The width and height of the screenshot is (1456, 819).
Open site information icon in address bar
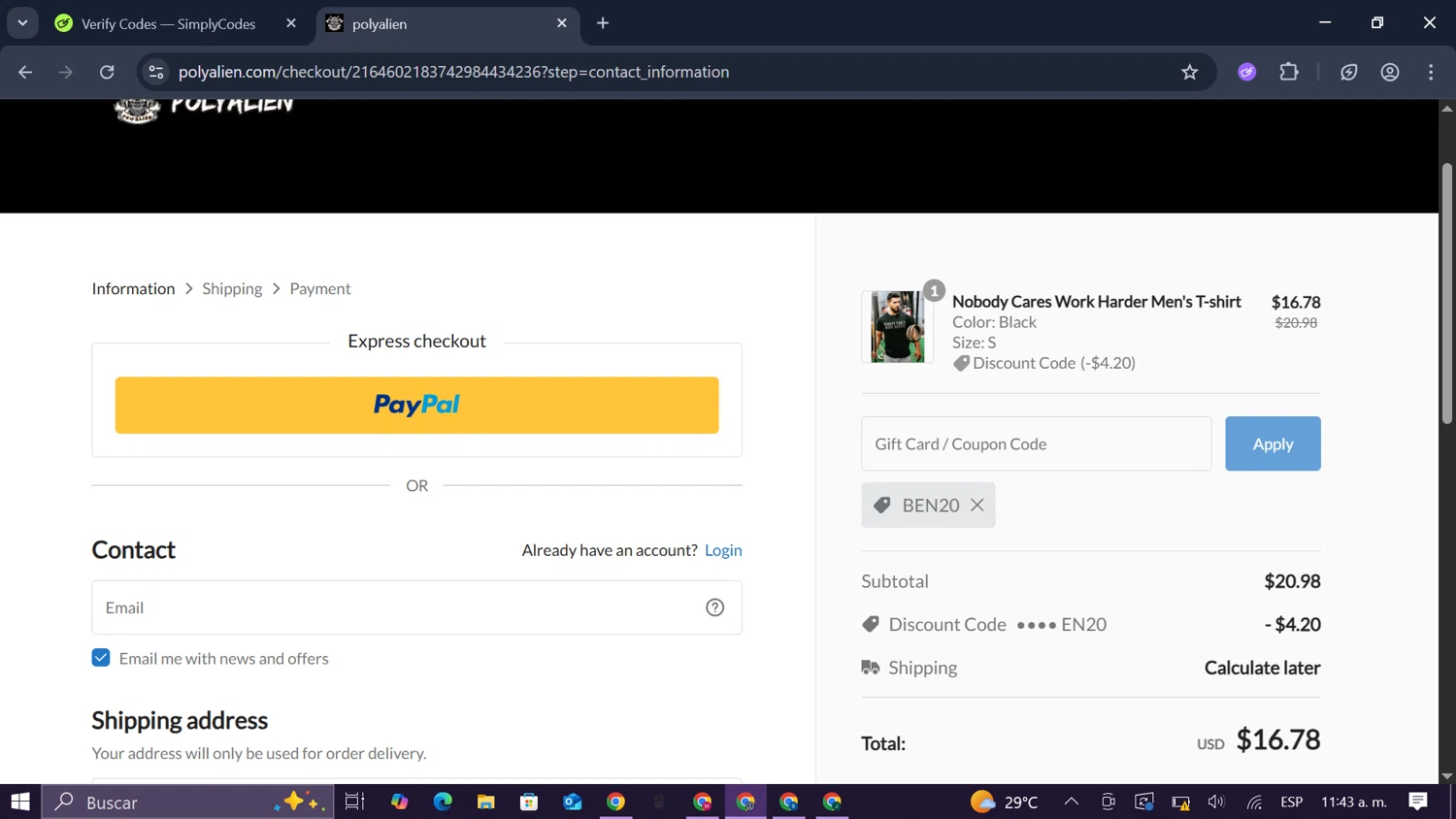[156, 72]
